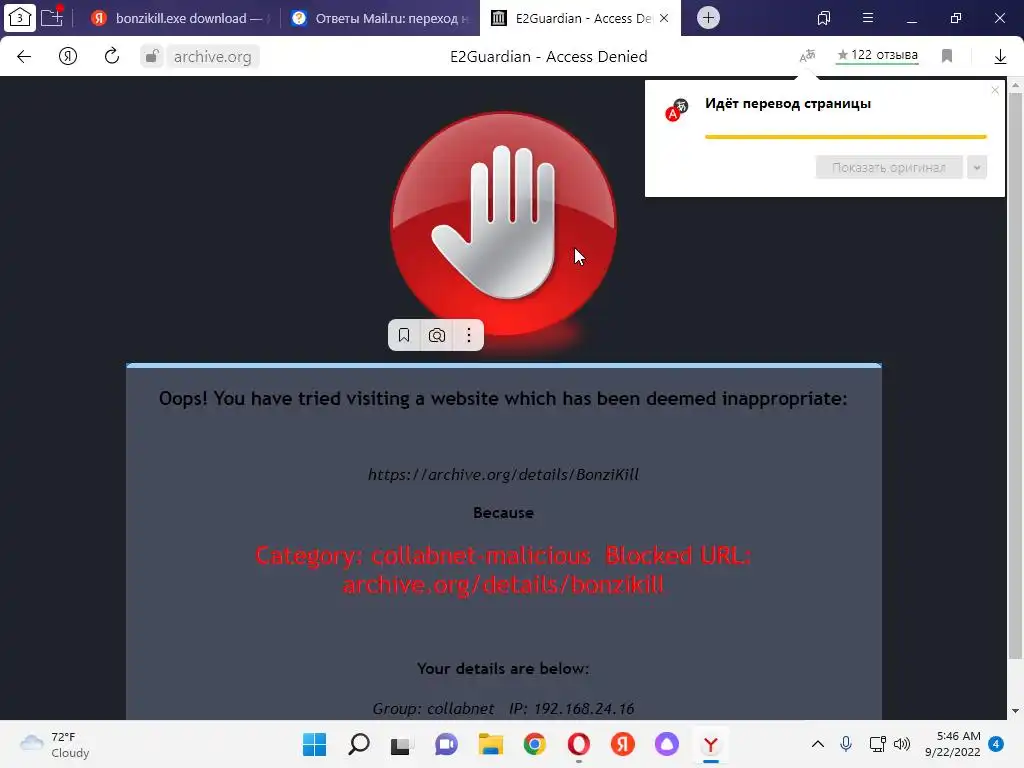
Task: Open the 122 отзыва site reviews
Action: pos(877,56)
